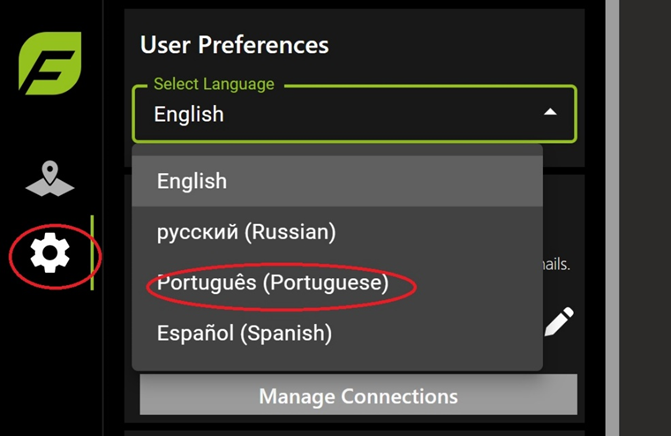The width and height of the screenshot is (671, 436).
Task: Click the User Preferences heading
Action: click(x=235, y=44)
